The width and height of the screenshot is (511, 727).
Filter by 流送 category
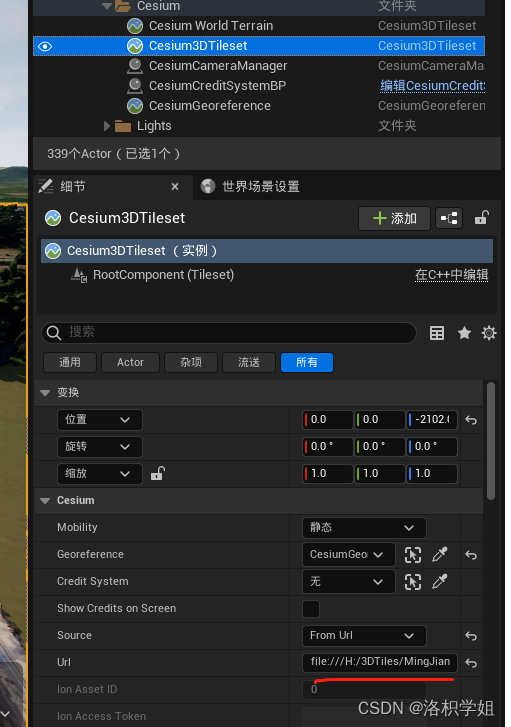pyautogui.click(x=249, y=362)
